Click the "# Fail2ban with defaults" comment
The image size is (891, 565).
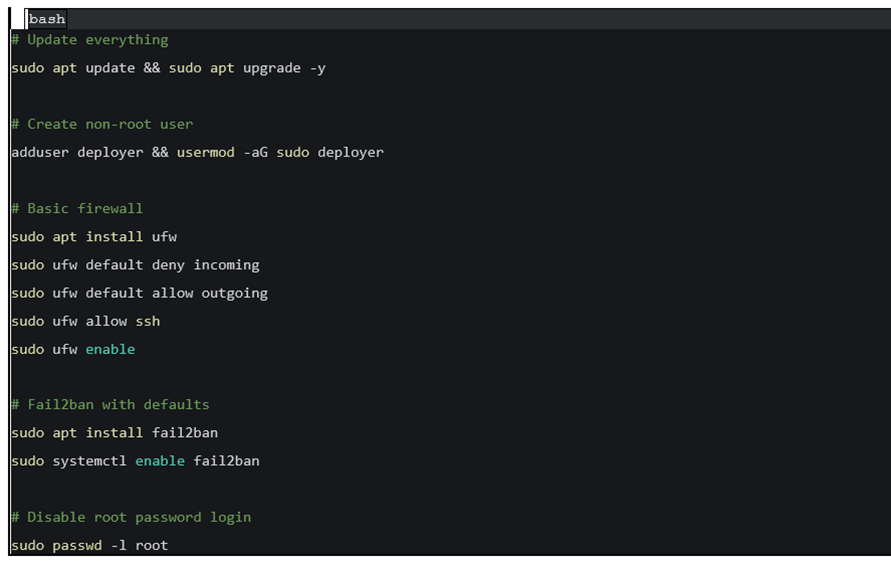coord(110,405)
